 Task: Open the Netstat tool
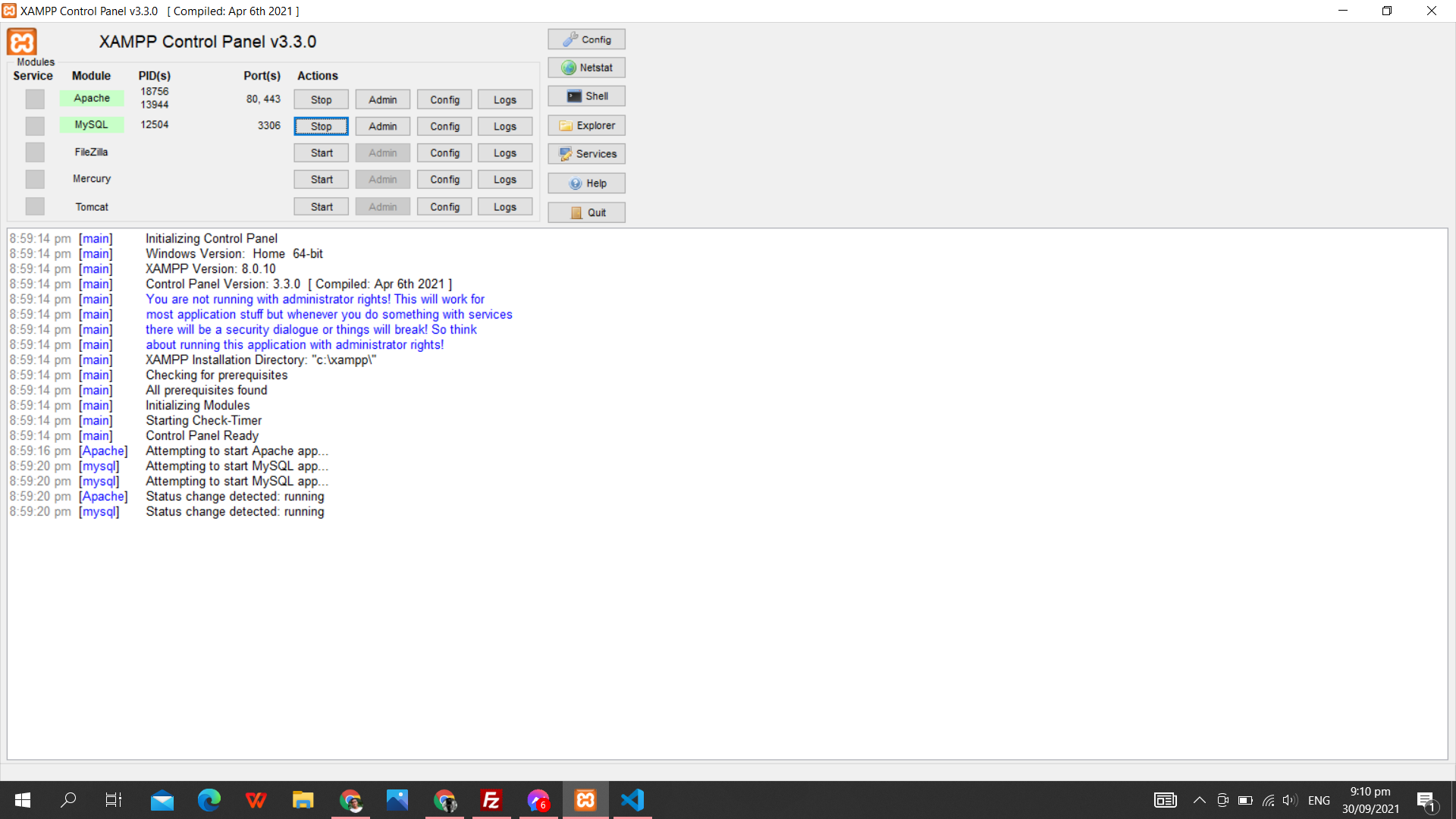click(x=586, y=67)
